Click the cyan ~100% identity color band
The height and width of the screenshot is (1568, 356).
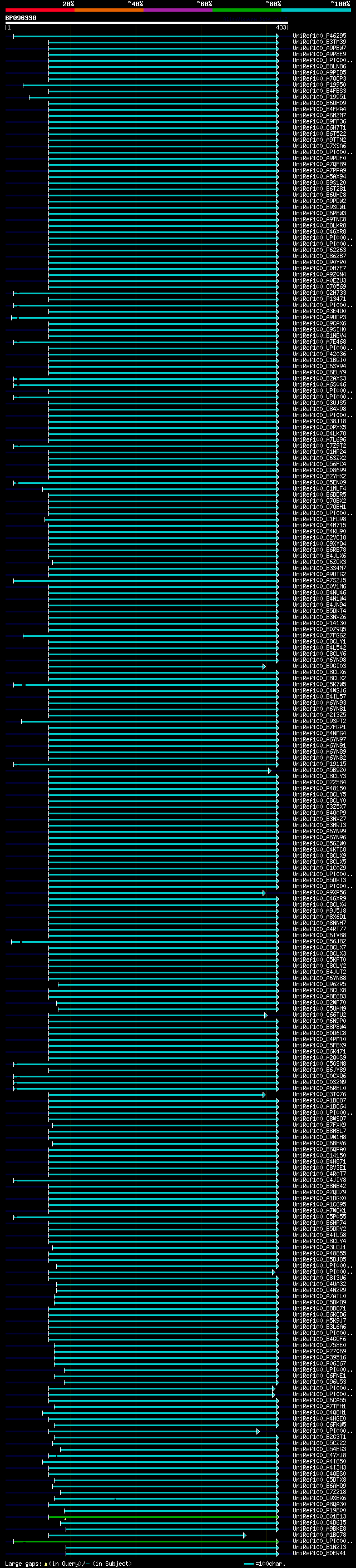click(316, 10)
